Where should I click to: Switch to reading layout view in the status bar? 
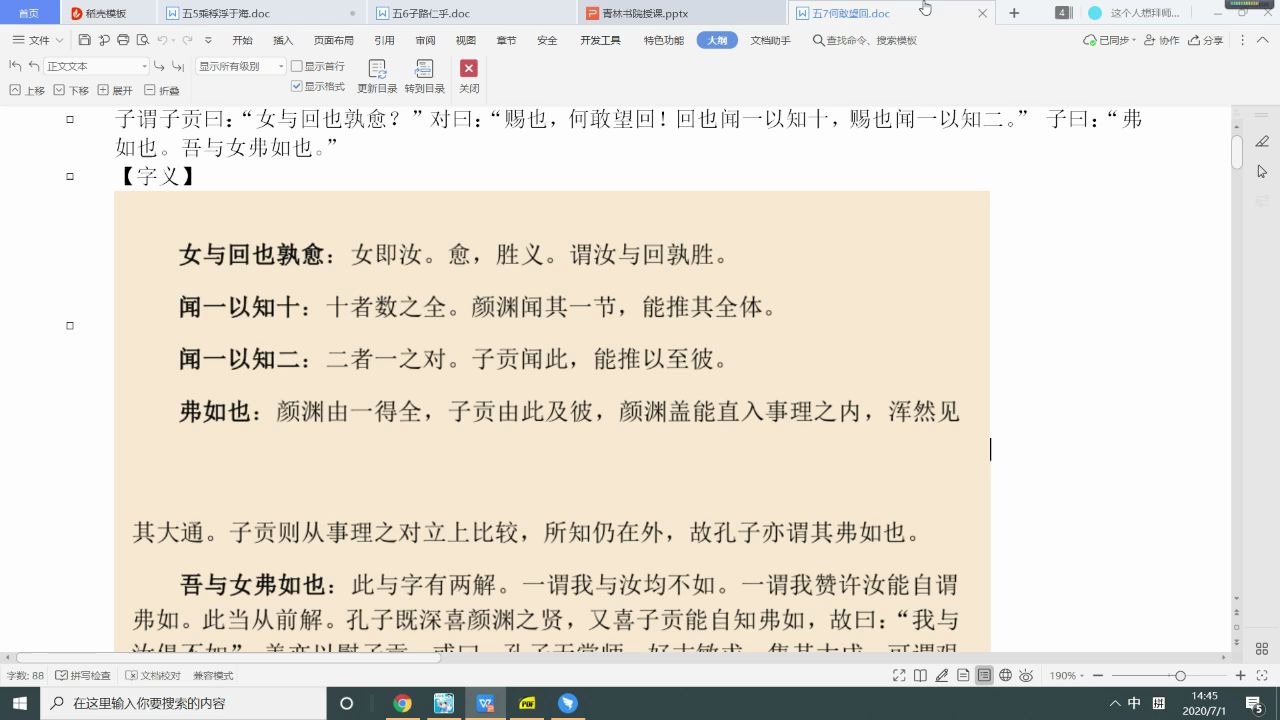coord(920,676)
